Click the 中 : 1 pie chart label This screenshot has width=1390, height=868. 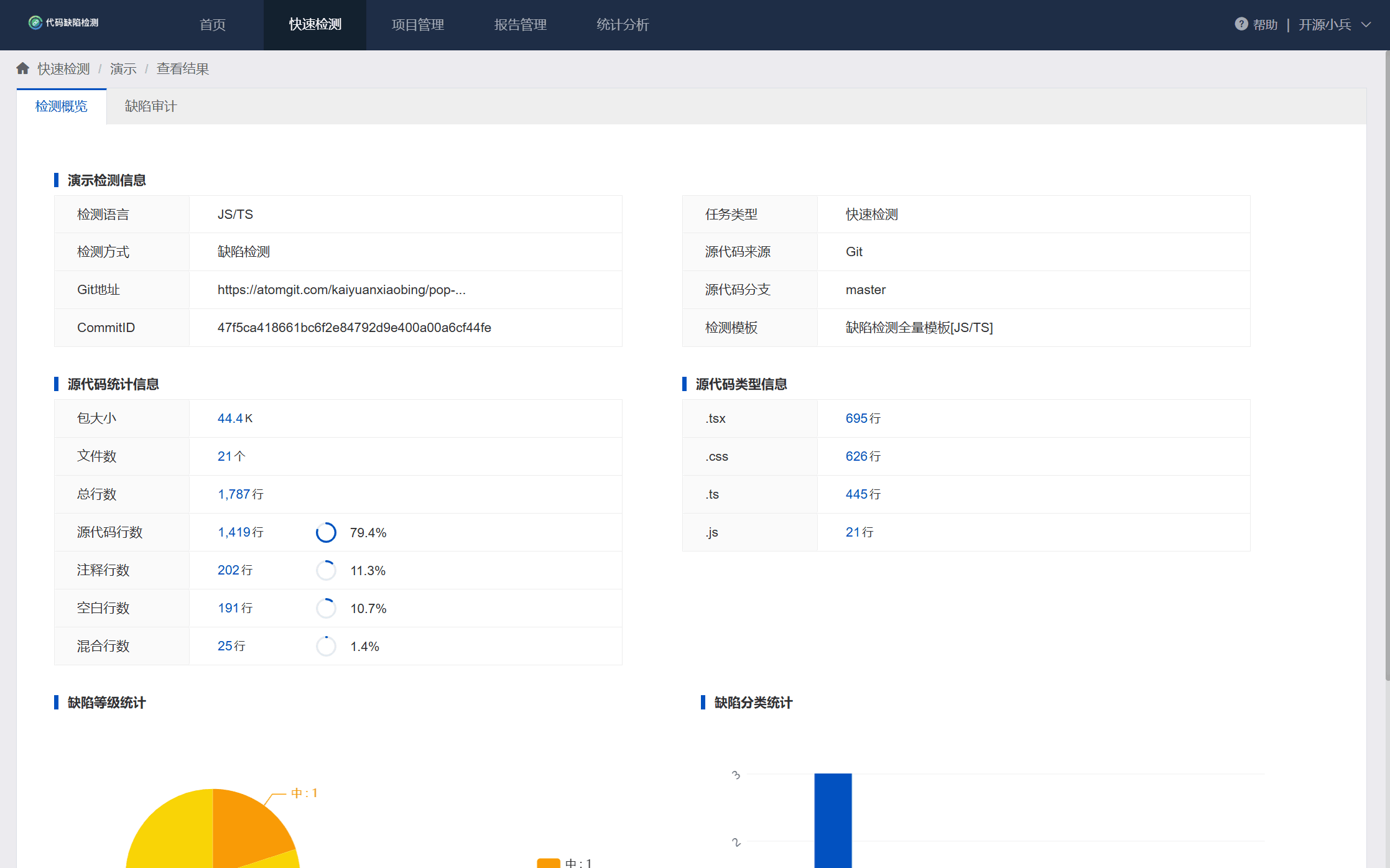304,793
